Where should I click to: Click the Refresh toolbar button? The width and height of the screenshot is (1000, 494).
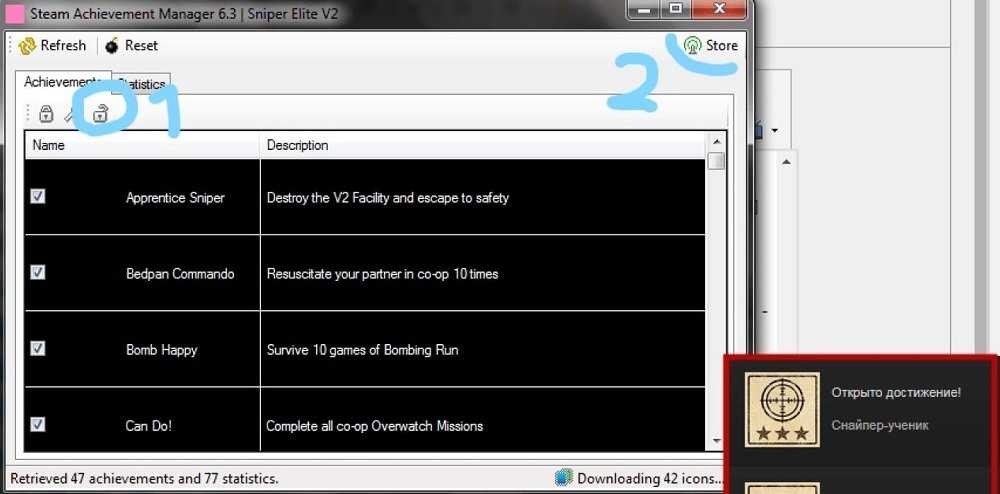click(x=52, y=45)
